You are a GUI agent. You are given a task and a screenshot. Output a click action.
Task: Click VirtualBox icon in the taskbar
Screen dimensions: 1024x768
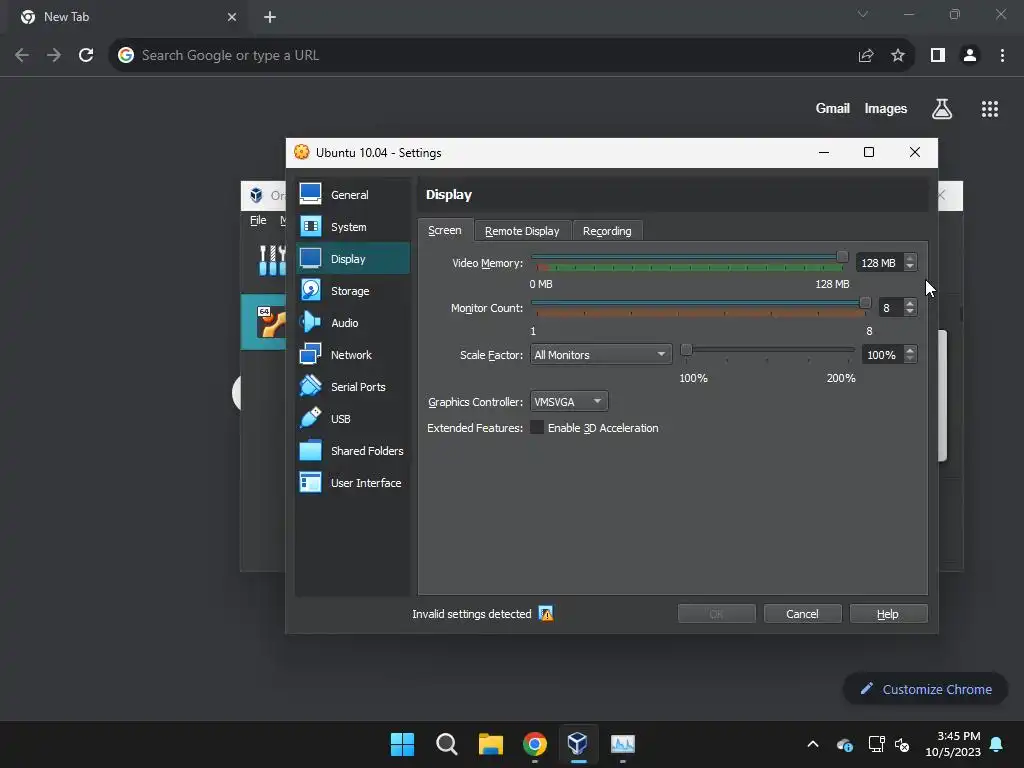click(578, 743)
